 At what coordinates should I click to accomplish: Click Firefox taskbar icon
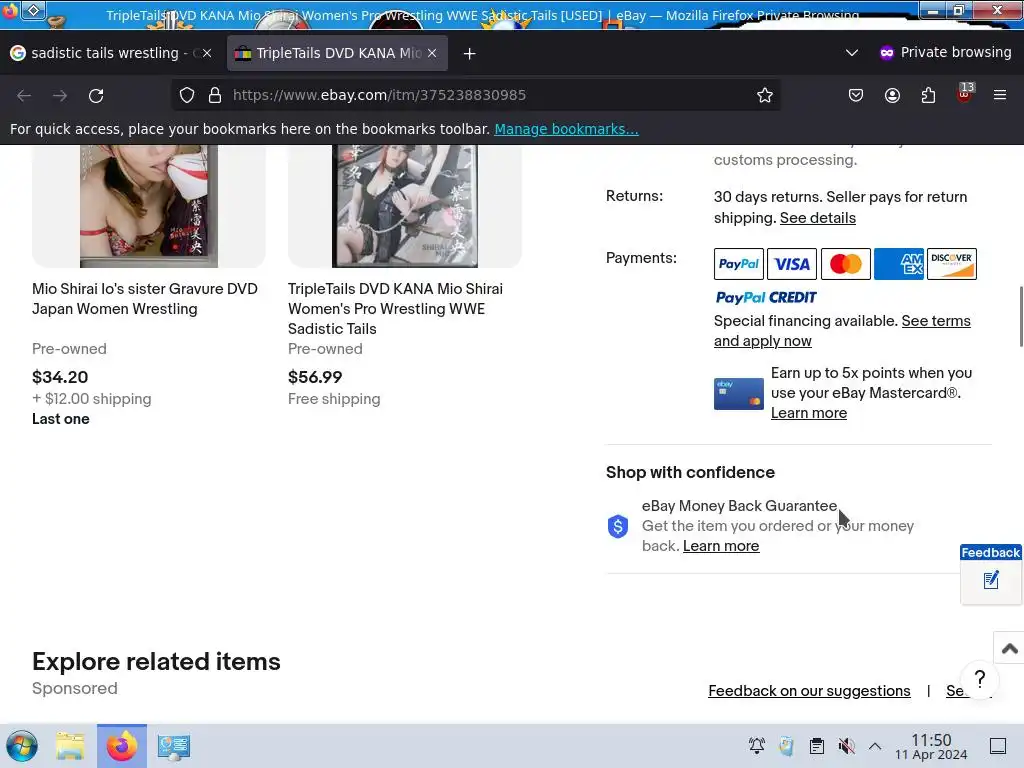[122, 746]
